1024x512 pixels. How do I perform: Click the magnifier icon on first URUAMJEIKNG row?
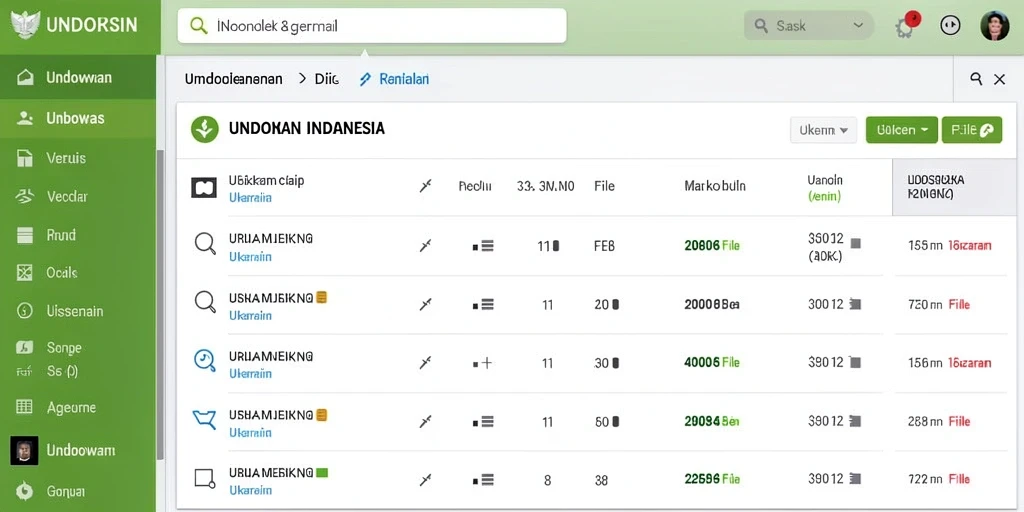point(205,244)
